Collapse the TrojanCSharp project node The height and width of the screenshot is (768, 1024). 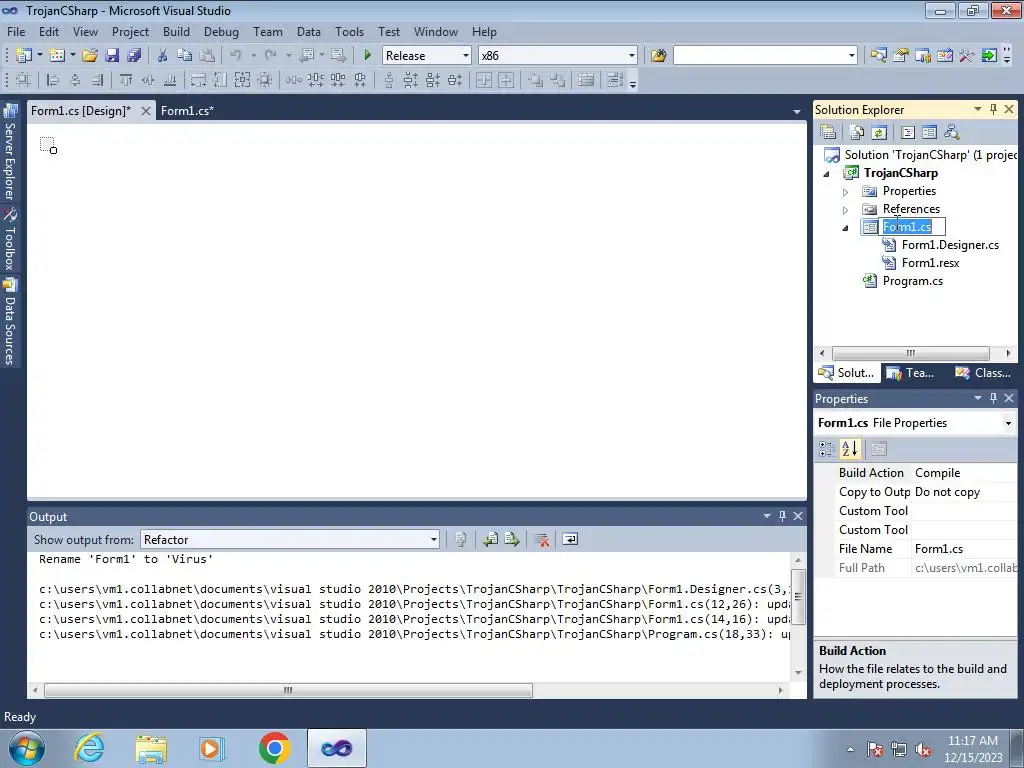(826, 174)
